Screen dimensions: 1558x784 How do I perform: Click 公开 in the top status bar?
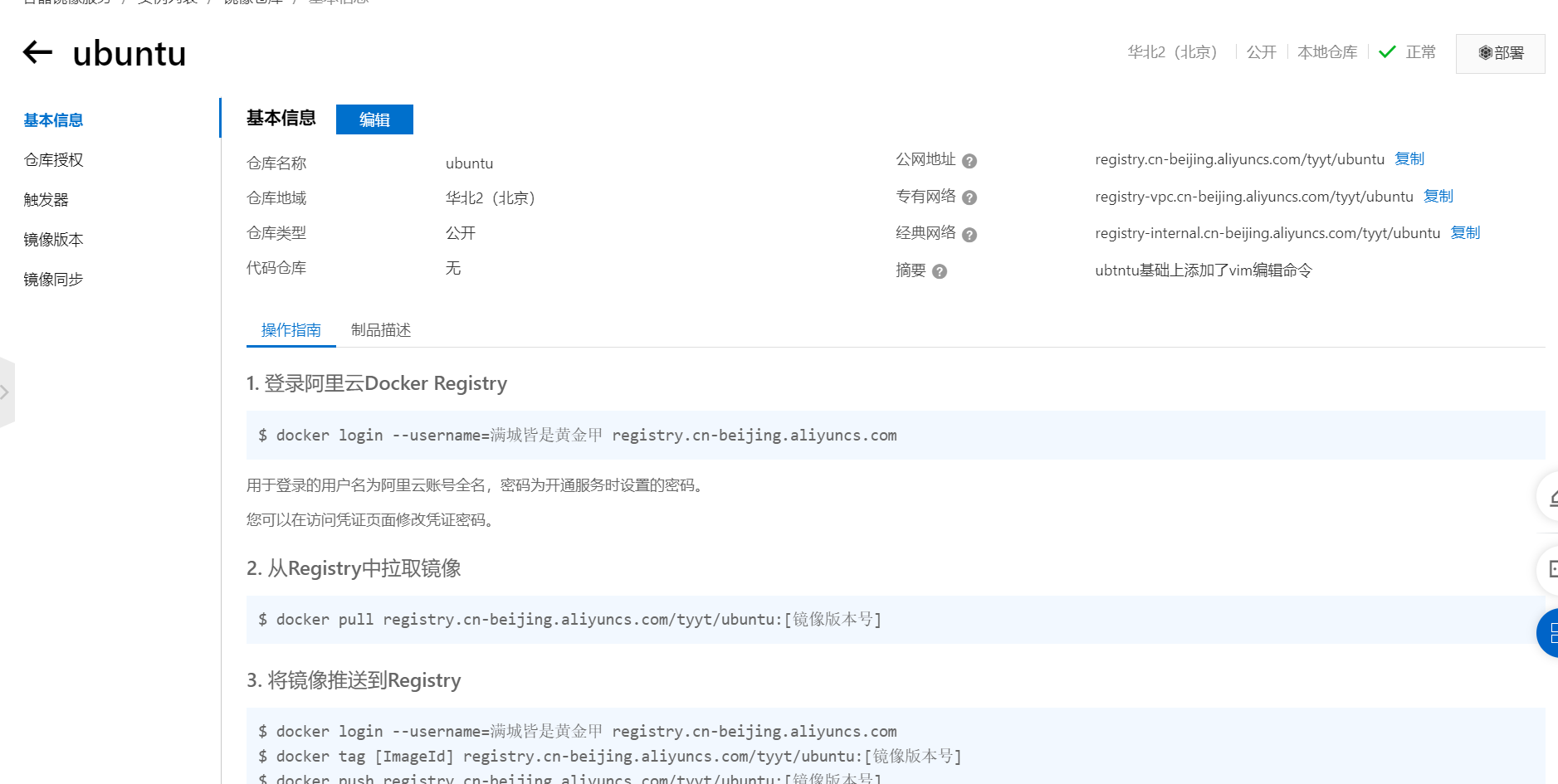1262,52
